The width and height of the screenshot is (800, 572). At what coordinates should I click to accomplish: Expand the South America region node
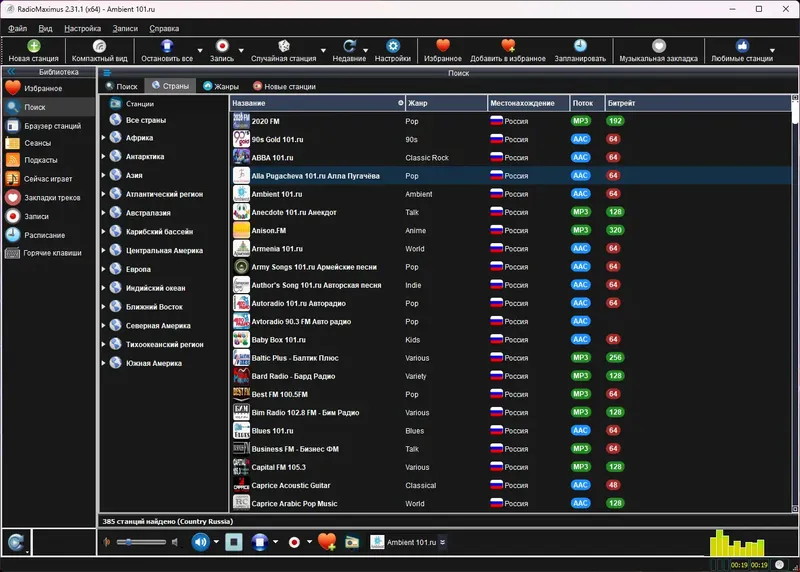(x=104, y=363)
